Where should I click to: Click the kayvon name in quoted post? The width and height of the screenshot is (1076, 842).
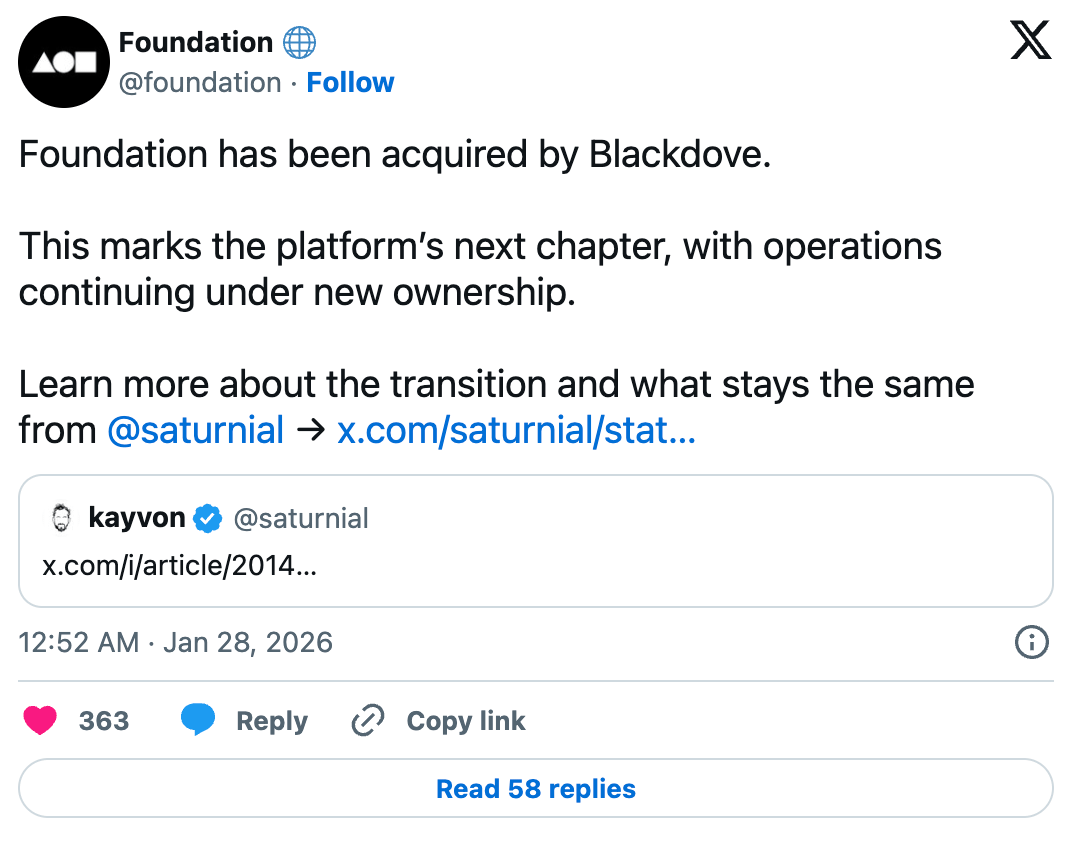[x=137, y=518]
